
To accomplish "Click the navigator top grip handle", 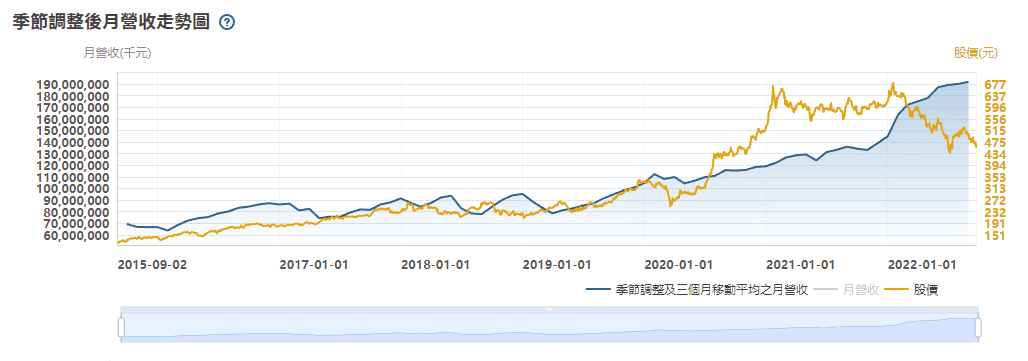I will point(550,309).
